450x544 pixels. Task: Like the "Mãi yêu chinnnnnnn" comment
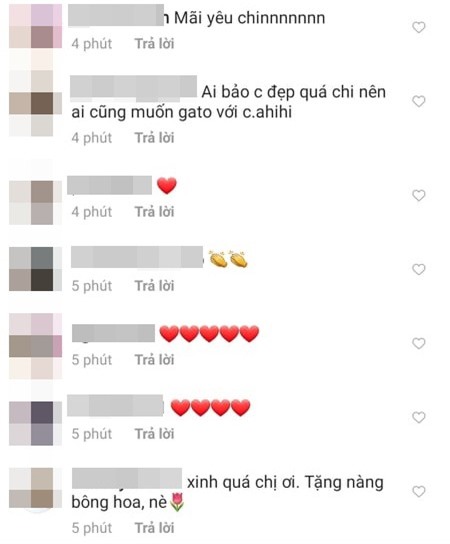[x=418, y=27]
